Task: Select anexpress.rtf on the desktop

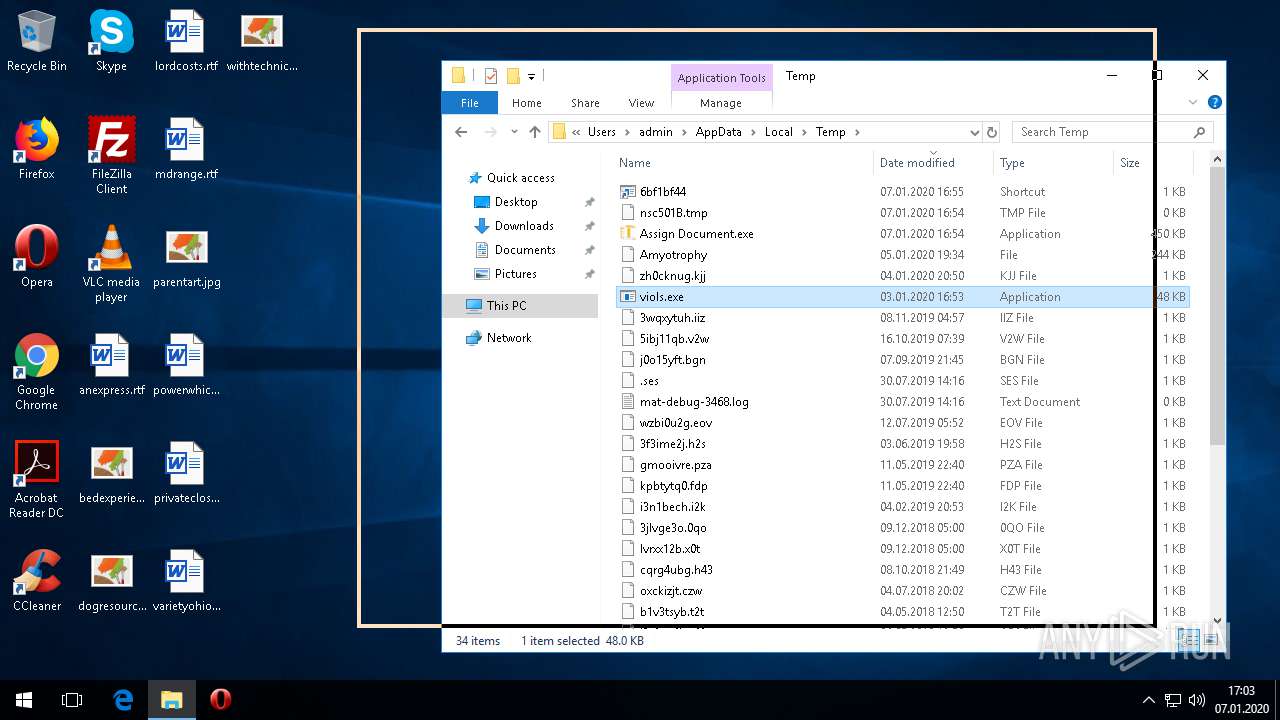Action: click(111, 365)
